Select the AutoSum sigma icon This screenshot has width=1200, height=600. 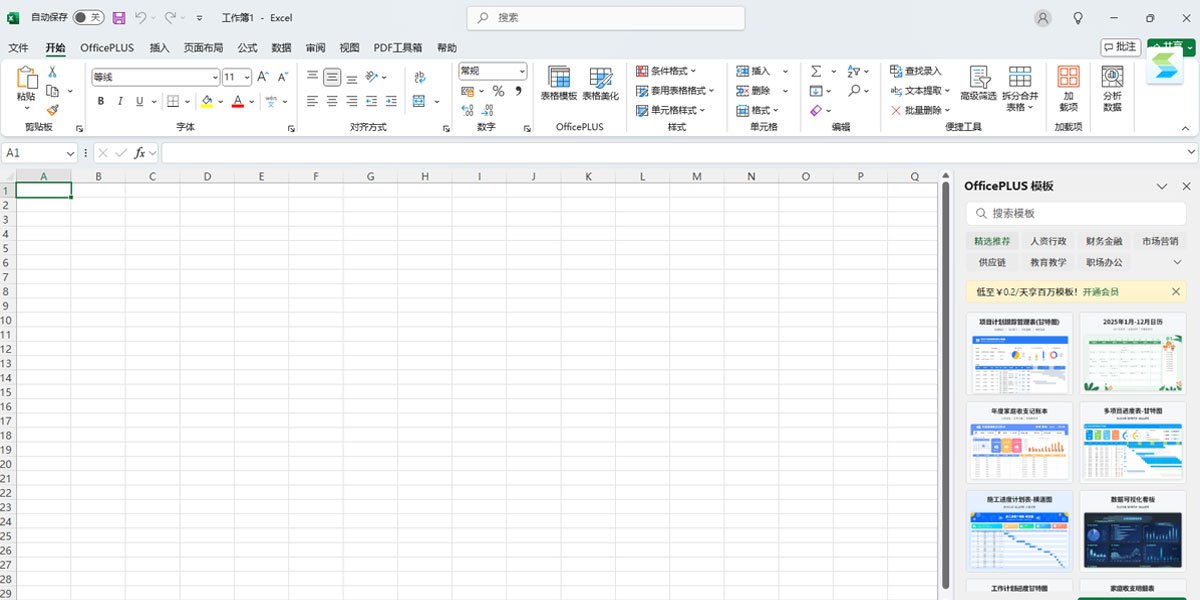pyautogui.click(x=817, y=71)
